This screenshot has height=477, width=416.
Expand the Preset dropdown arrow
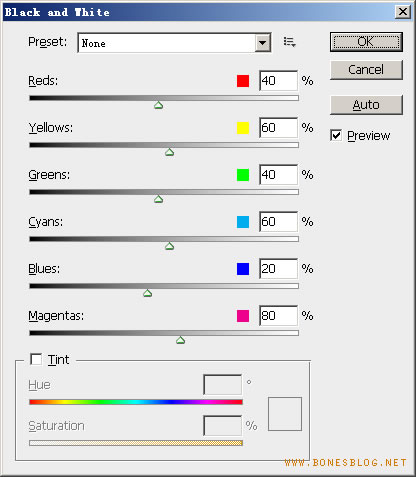[x=263, y=43]
